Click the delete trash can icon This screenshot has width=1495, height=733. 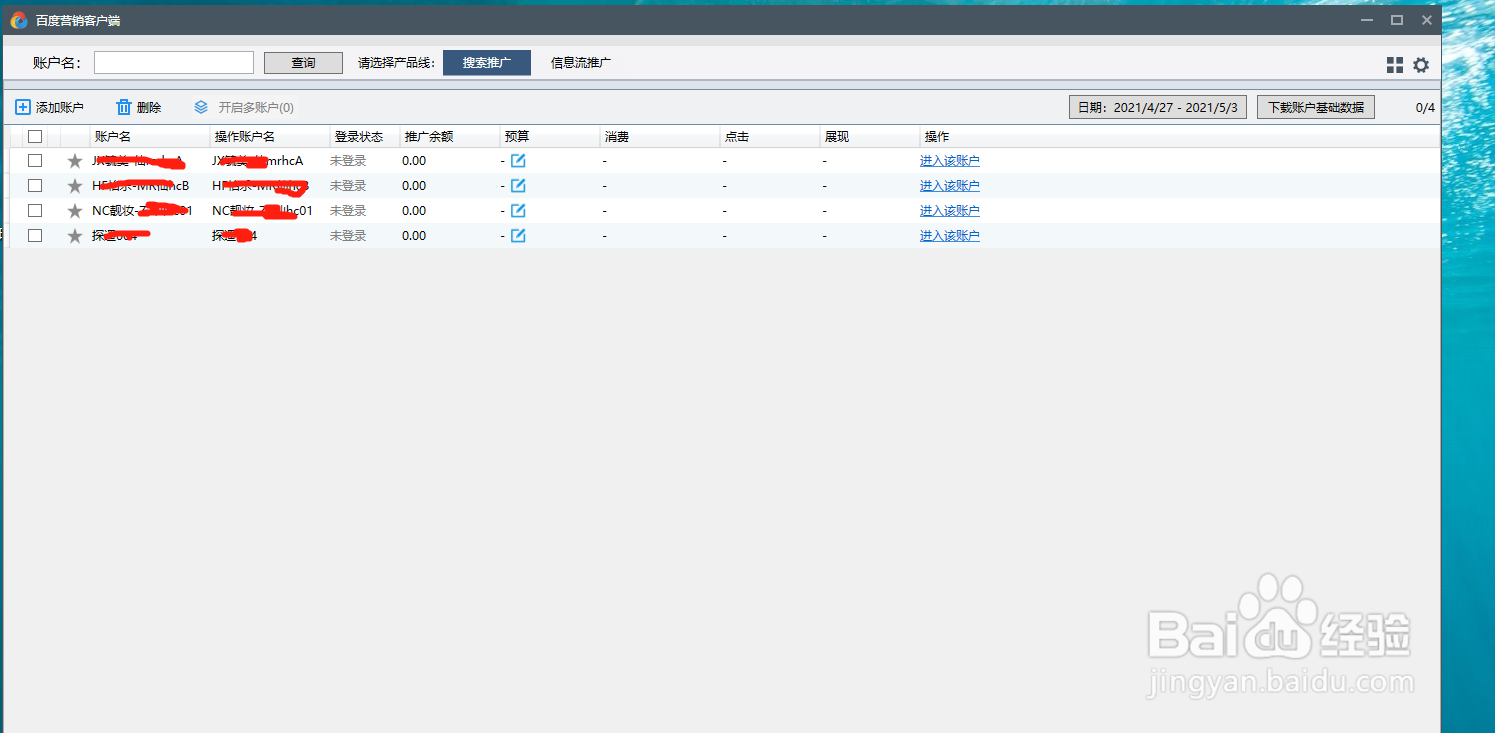124,107
